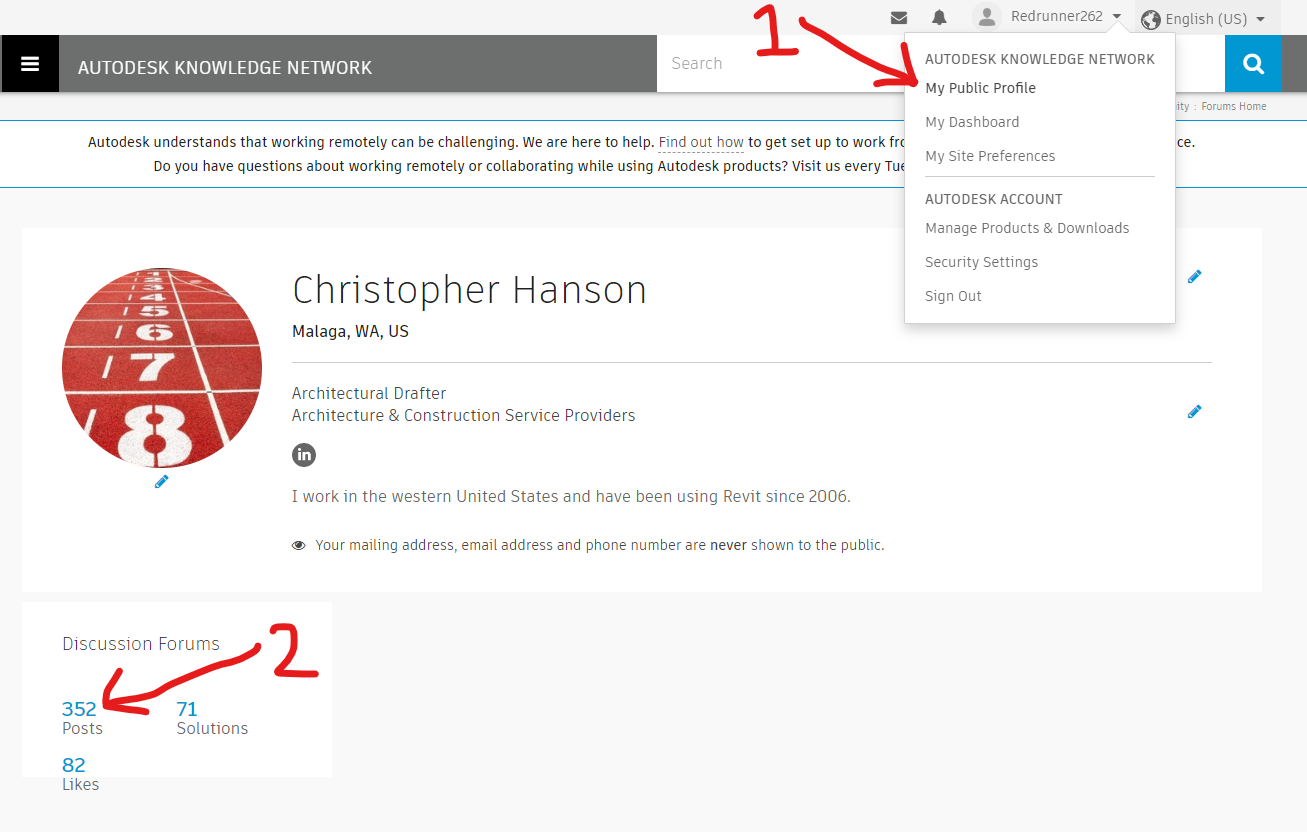Select My Dashboard from the account menu
The height and width of the screenshot is (832, 1307).
point(972,122)
